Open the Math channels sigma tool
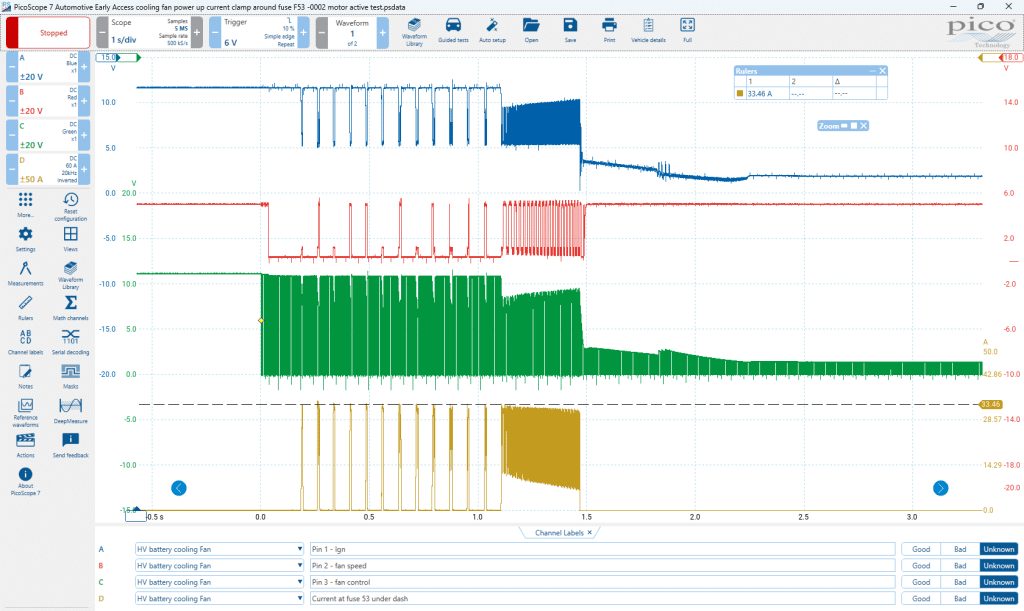This screenshot has width=1024, height=611. 71,307
